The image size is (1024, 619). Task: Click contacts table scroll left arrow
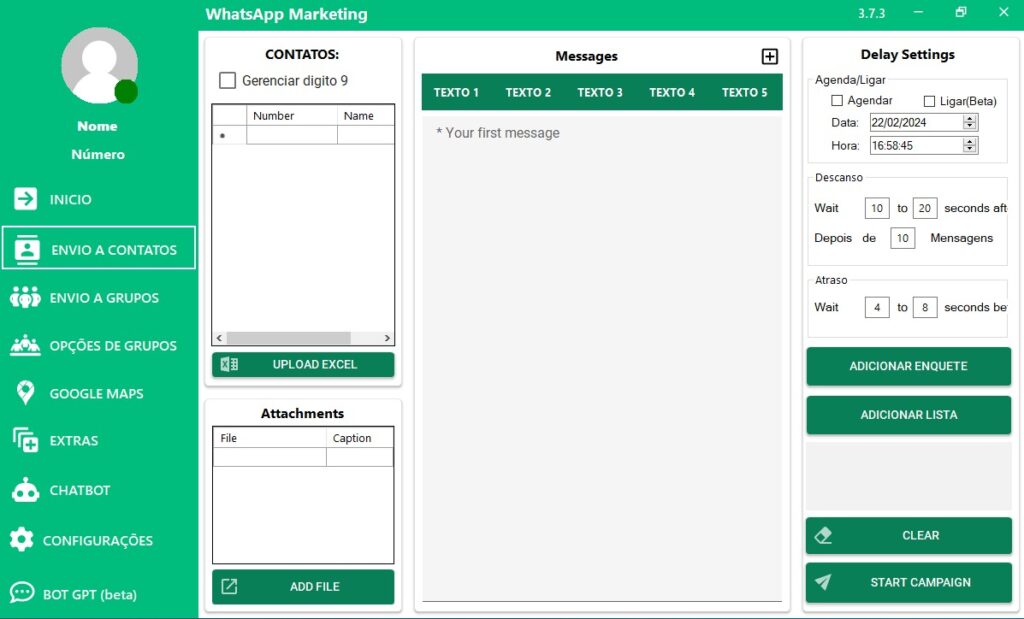[x=219, y=338]
